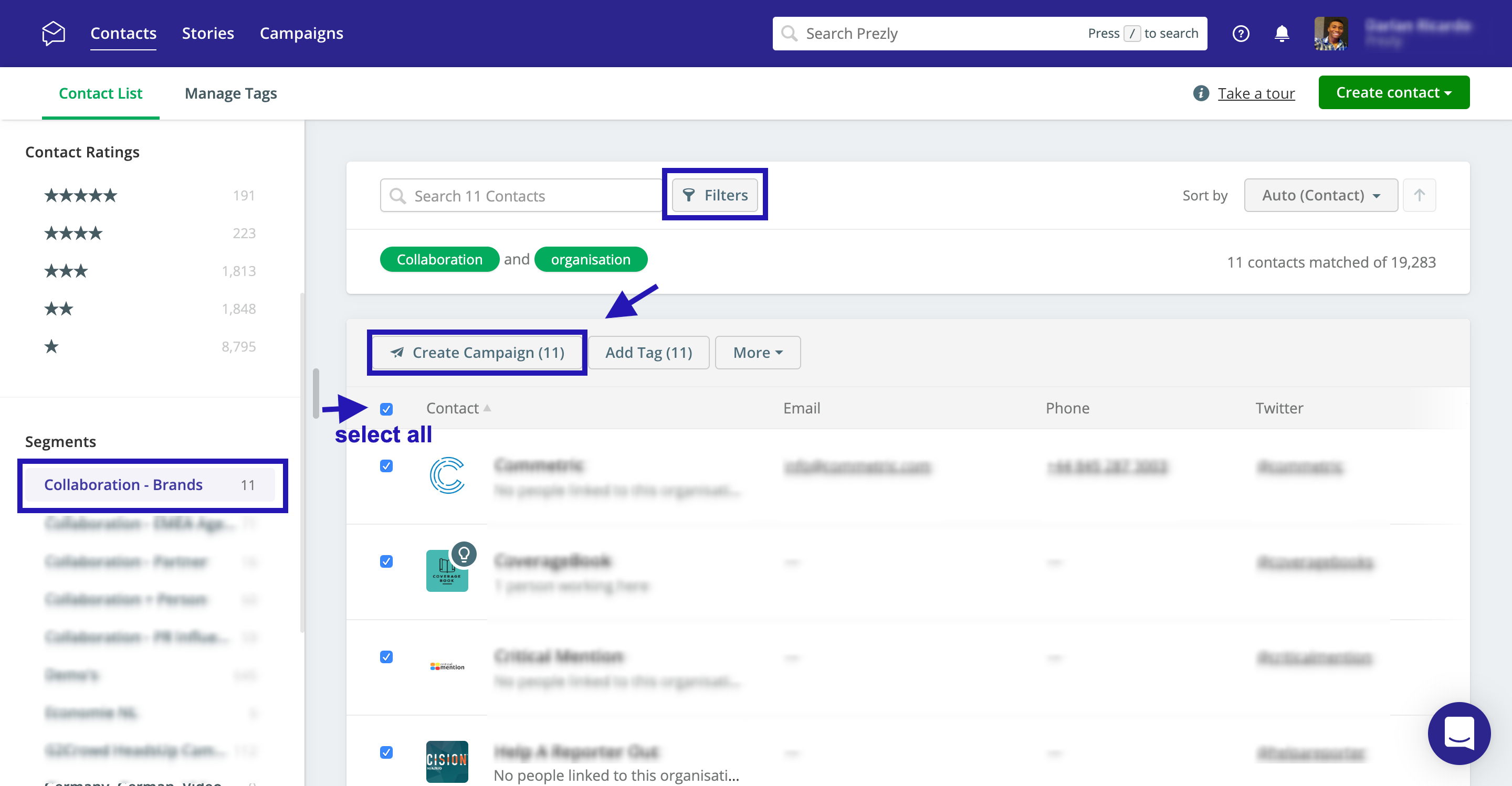The image size is (1512, 786).
Task: Uncheck the Help A Reporter Out checkbox
Action: (386, 752)
